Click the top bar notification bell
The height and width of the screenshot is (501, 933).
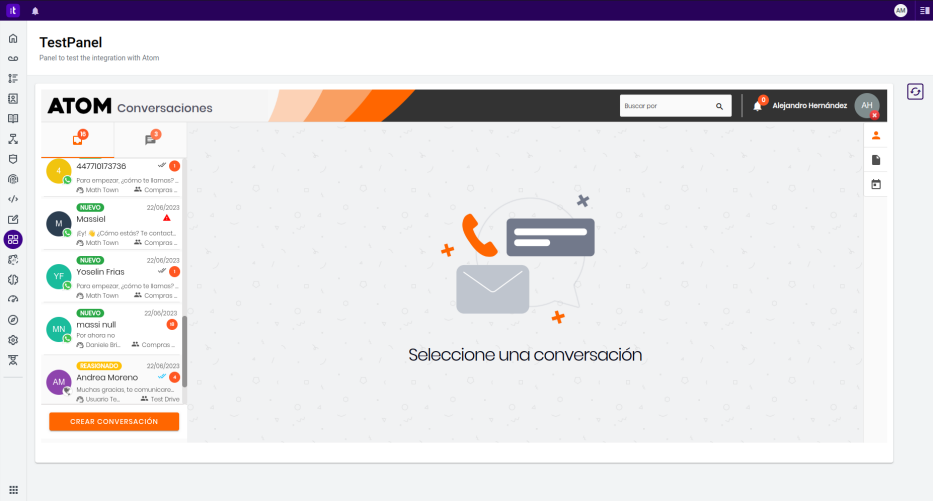point(35,11)
